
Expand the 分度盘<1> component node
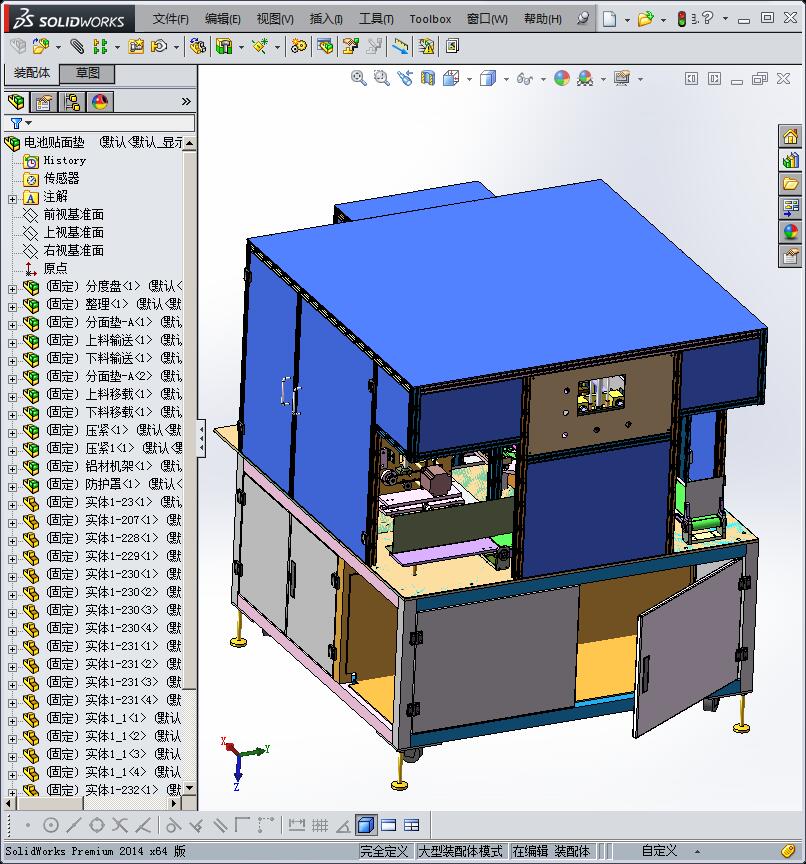[12, 288]
